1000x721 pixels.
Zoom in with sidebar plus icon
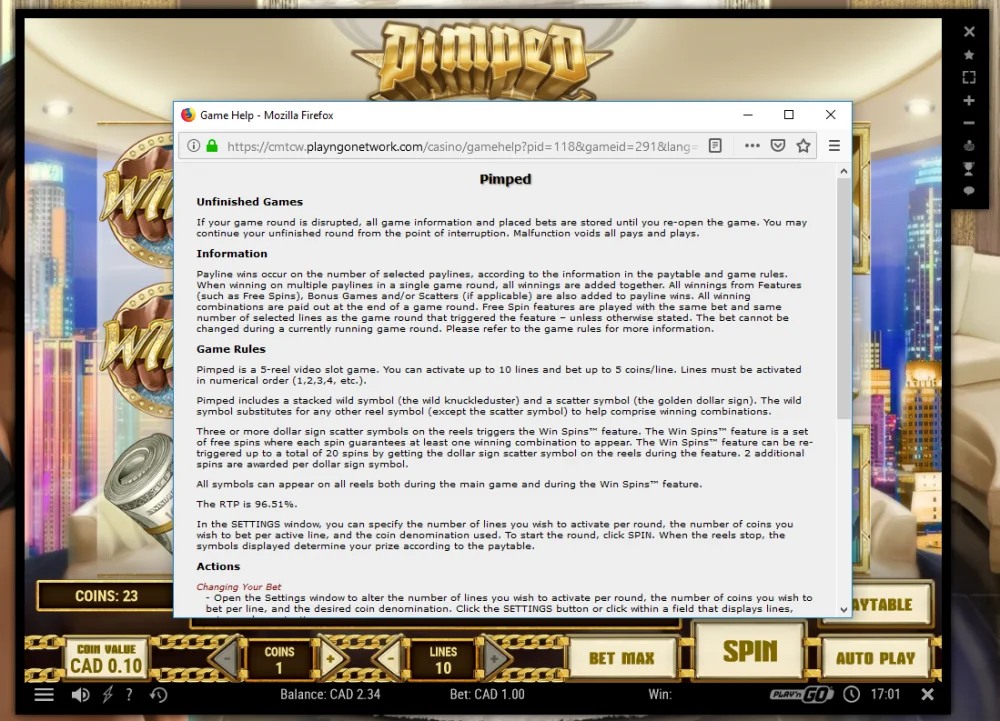point(969,101)
